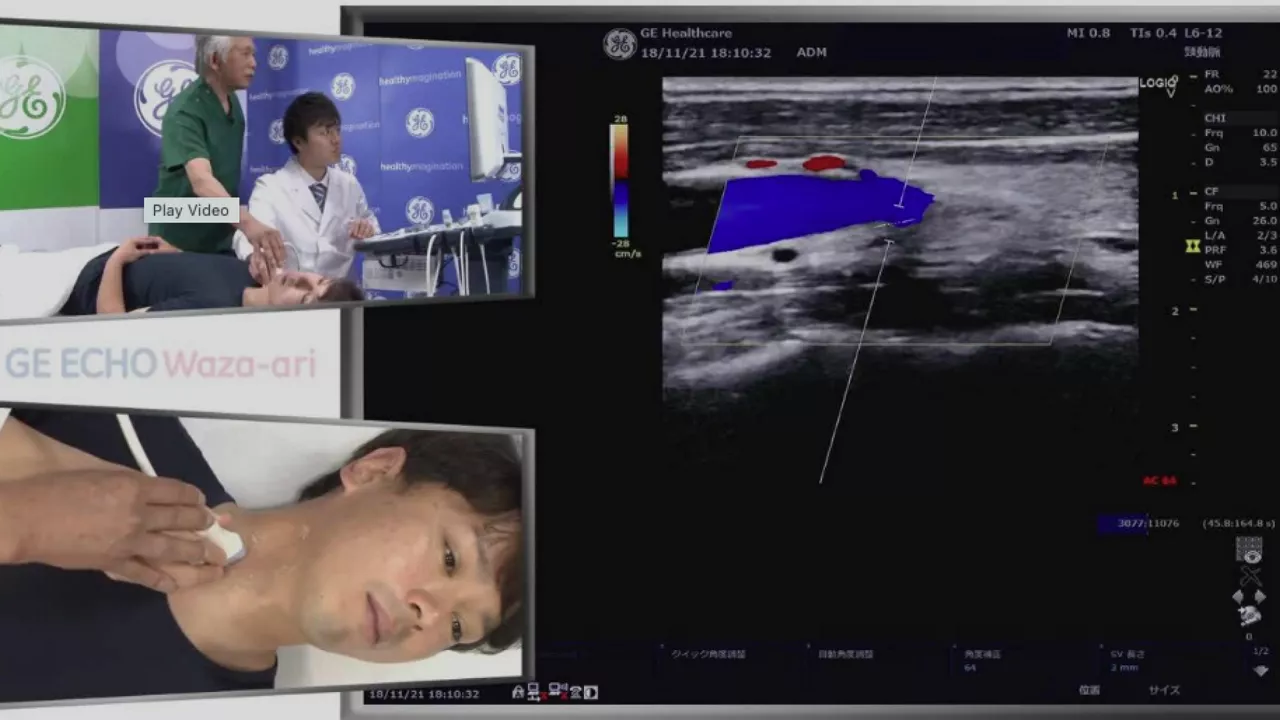Click the (45.8:164.8 s) cine time readout
The height and width of the screenshot is (720, 1280).
(1239, 523)
